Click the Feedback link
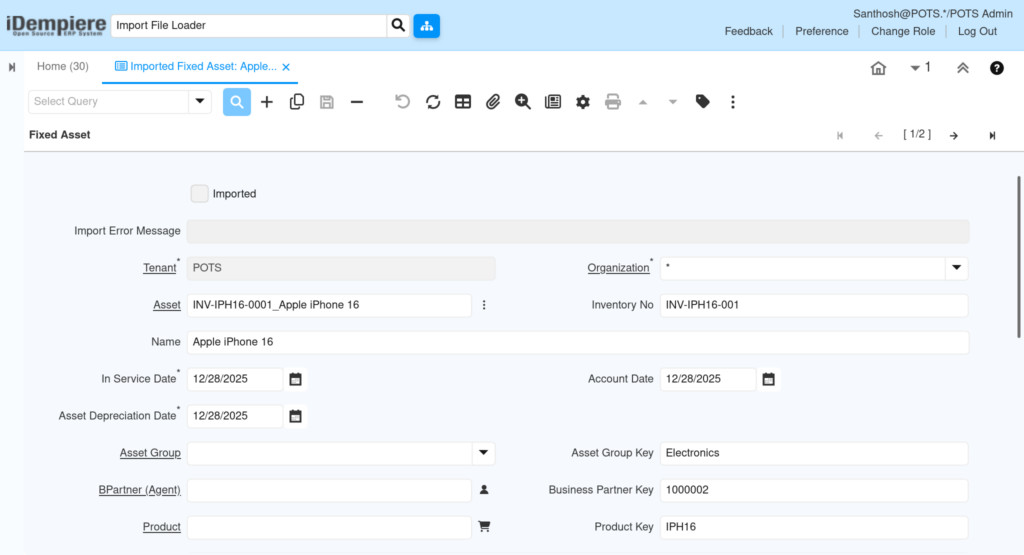Screen dimensions: 1024x555 pyautogui.click(x=748, y=31)
